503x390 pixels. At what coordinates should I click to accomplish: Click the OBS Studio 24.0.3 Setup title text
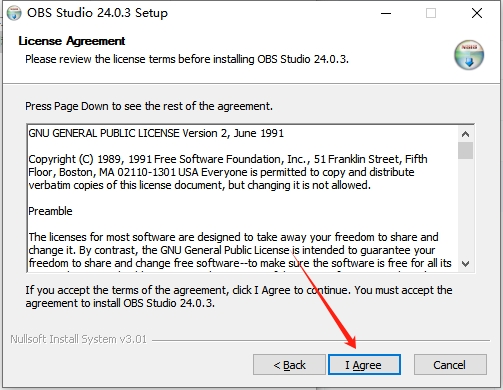(x=97, y=13)
